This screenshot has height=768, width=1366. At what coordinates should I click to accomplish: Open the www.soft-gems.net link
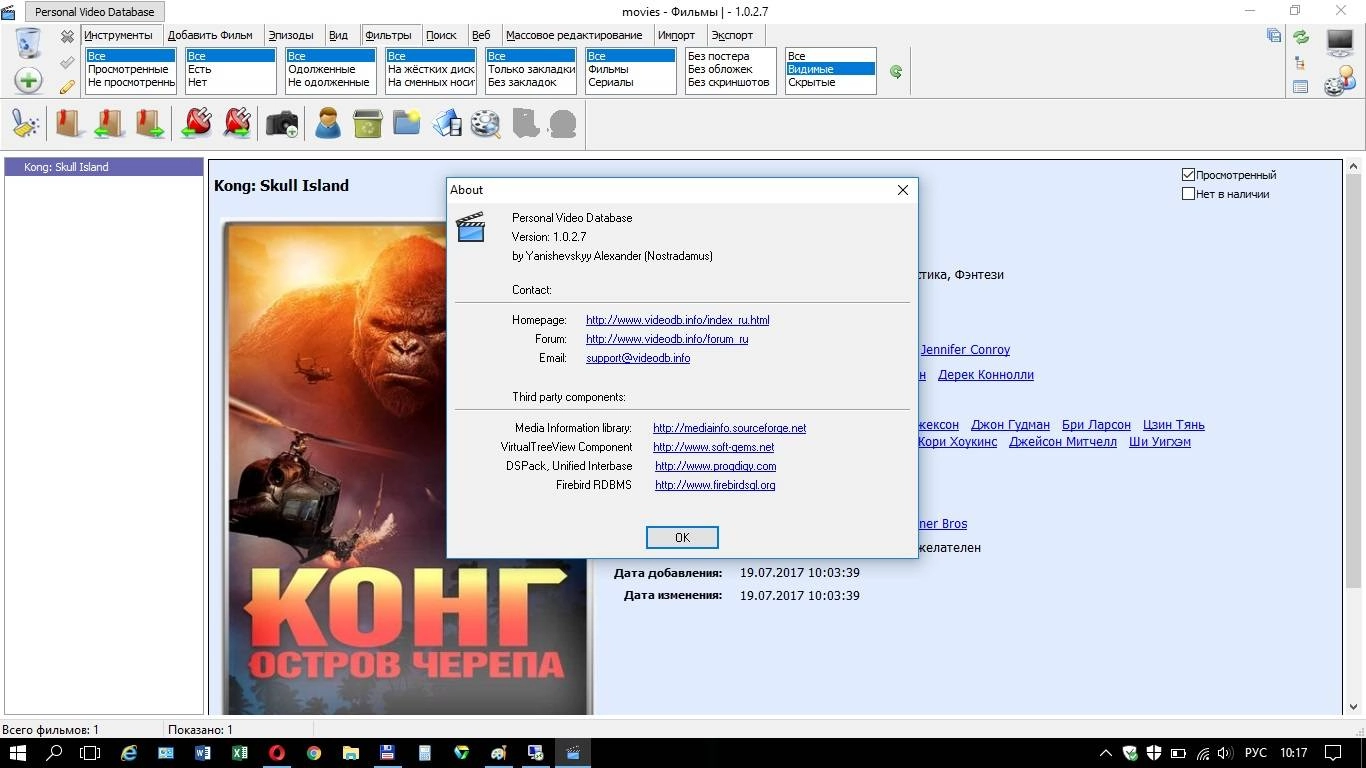point(714,447)
